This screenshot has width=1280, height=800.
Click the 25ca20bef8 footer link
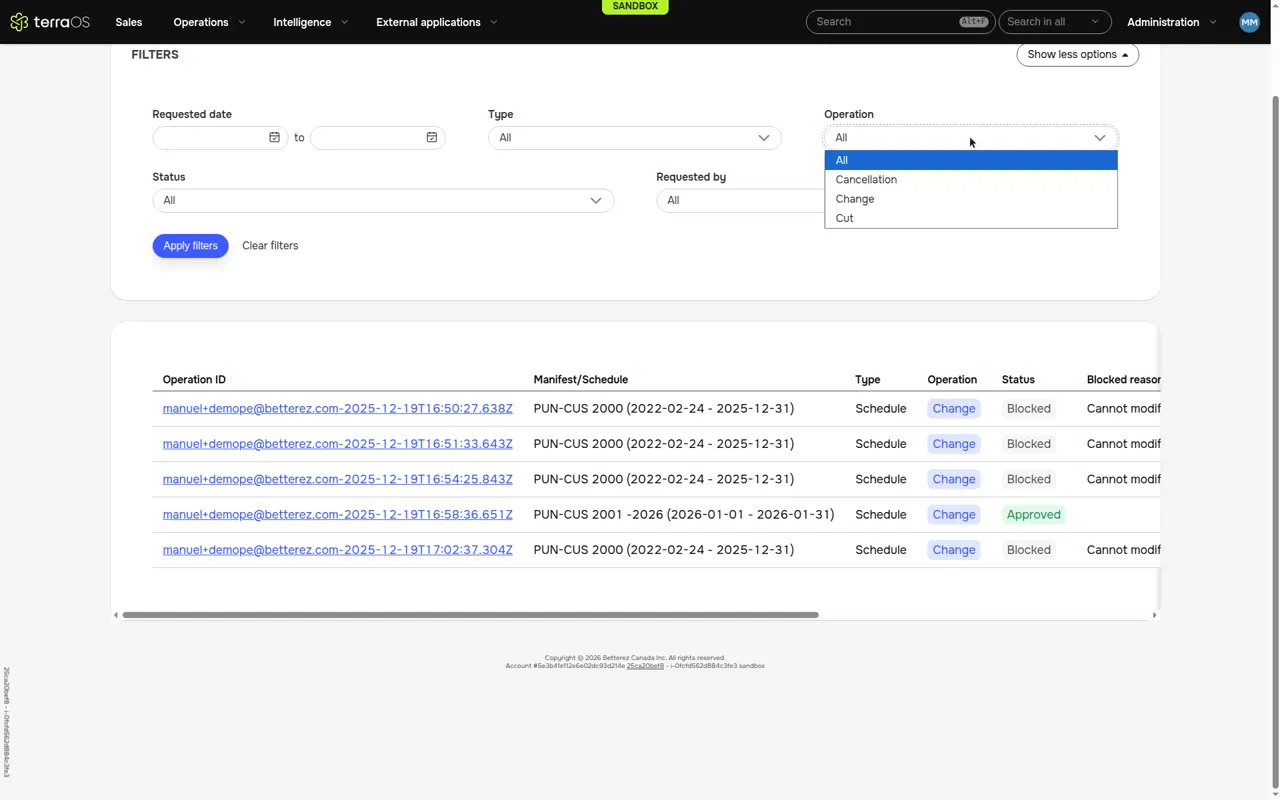tap(645, 666)
